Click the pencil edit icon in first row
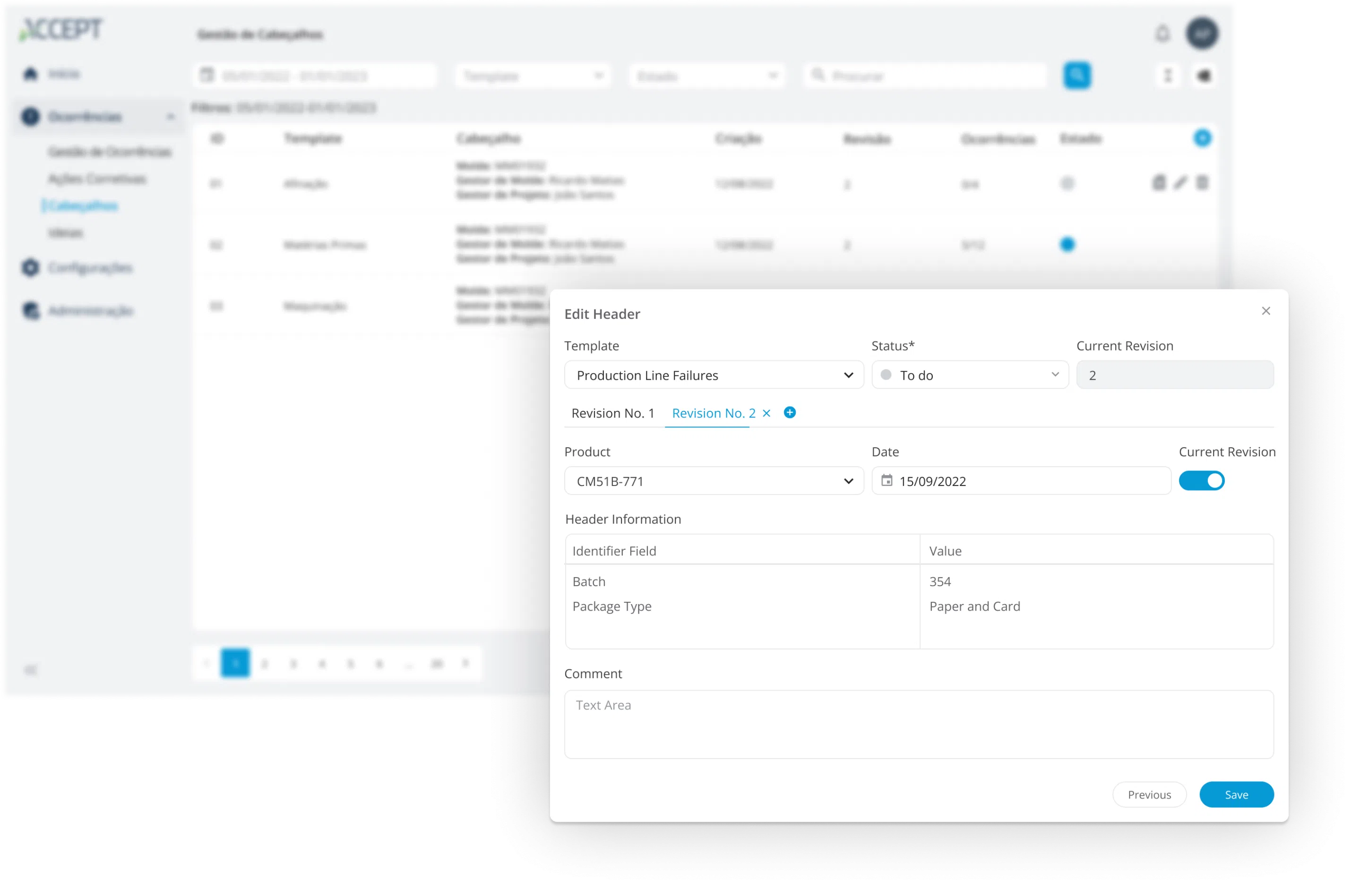 (1180, 183)
